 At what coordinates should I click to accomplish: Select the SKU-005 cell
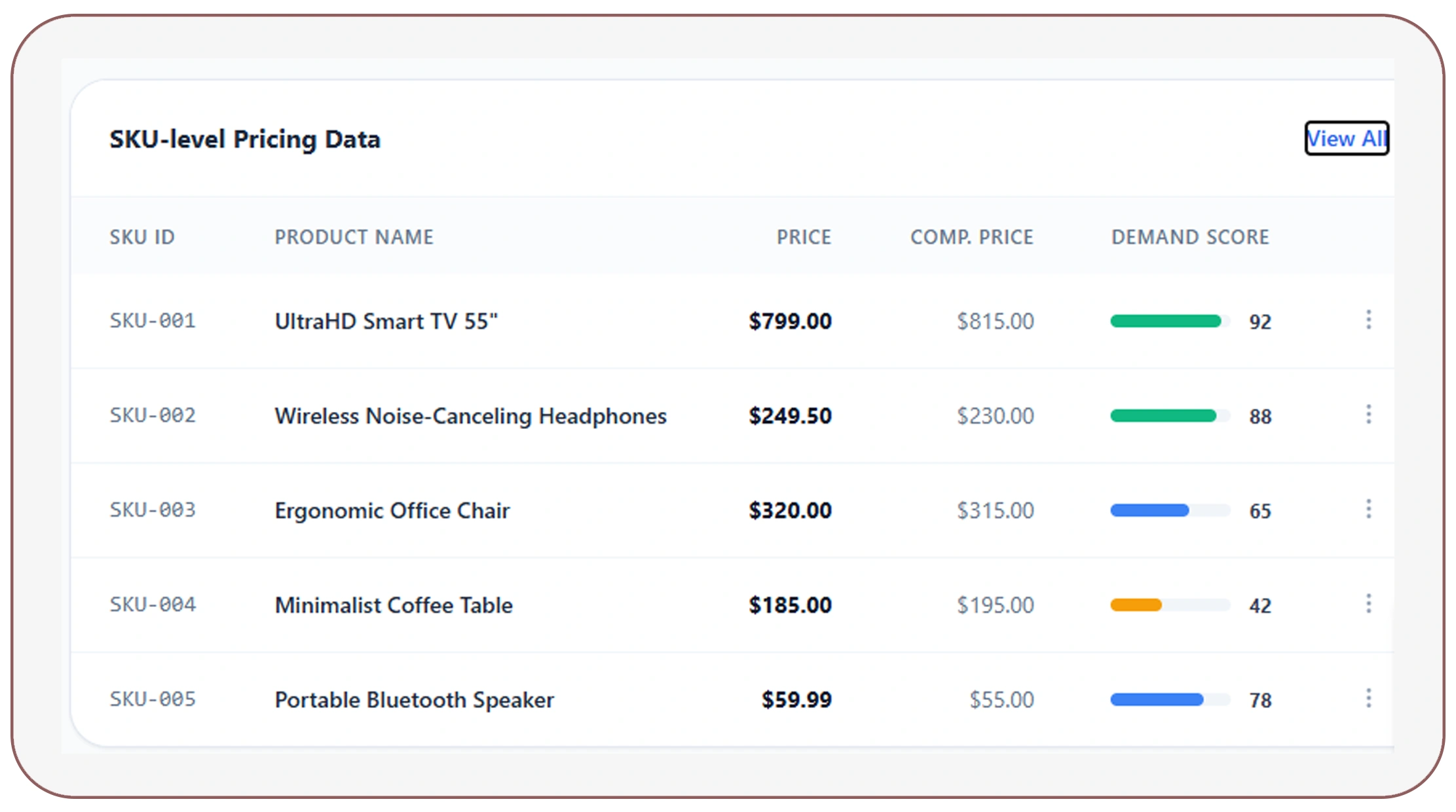click(x=153, y=699)
